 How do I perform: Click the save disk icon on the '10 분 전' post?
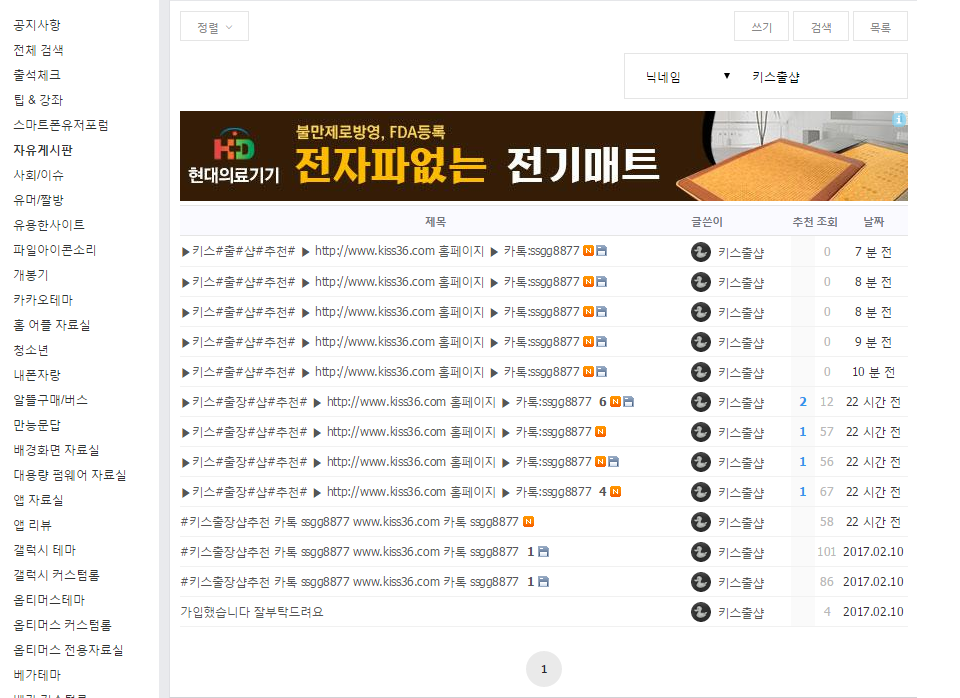tap(602, 372)
